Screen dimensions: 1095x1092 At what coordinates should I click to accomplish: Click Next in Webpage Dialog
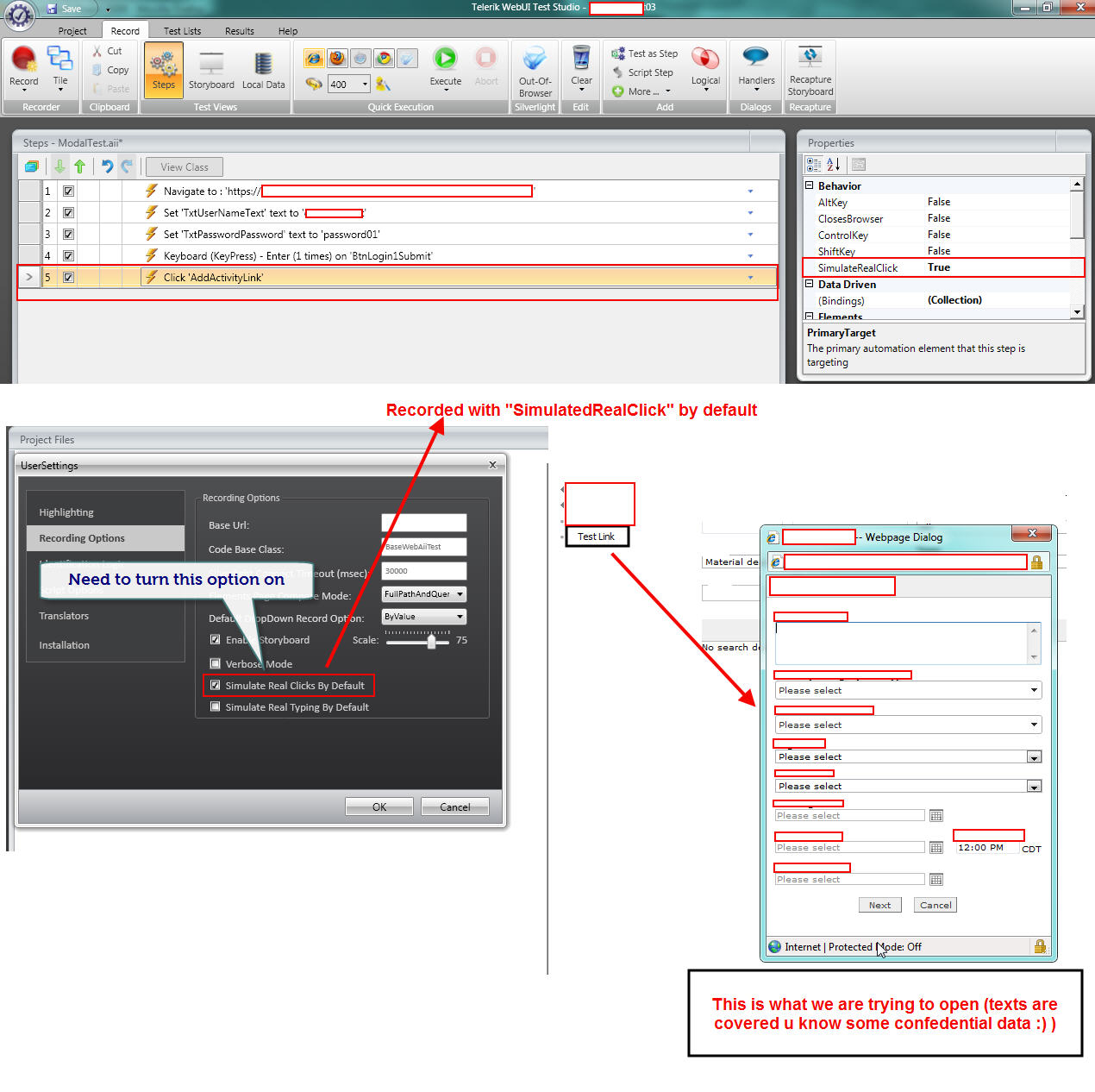pyautogui.click(x=880, y=905)
